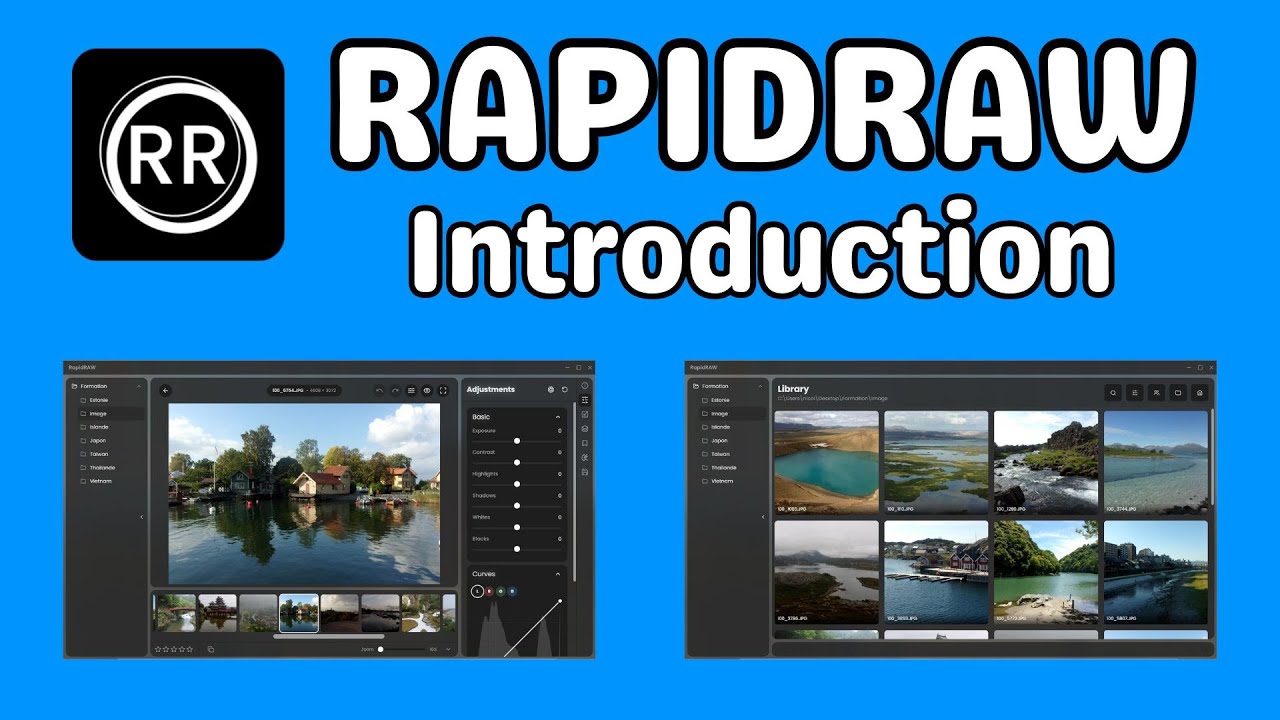Click the Library folder path text
This screenshot has height=720, width=1280.
coord(833,399)
